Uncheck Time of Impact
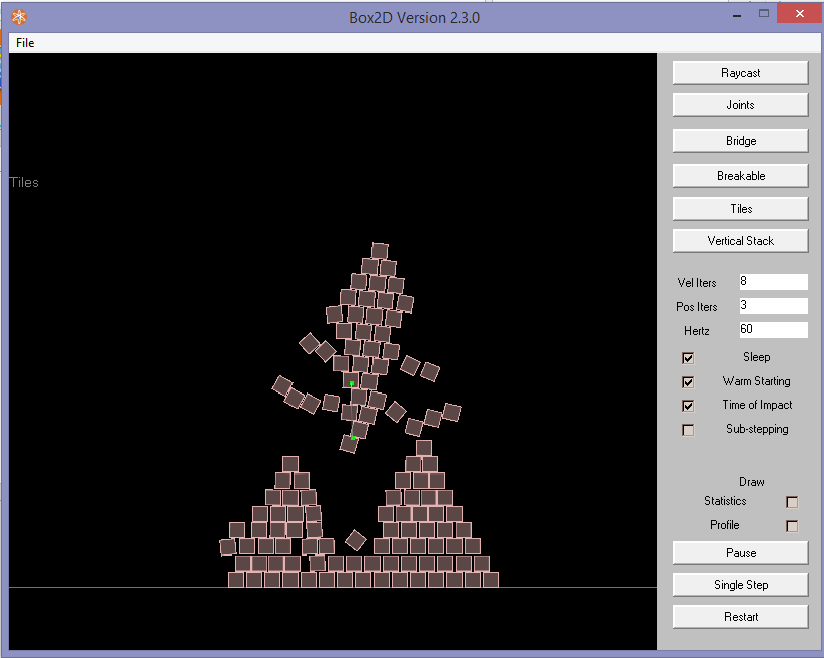Viewport: 824px width, 658px height. pyautogui.click(x=688, y=406)
